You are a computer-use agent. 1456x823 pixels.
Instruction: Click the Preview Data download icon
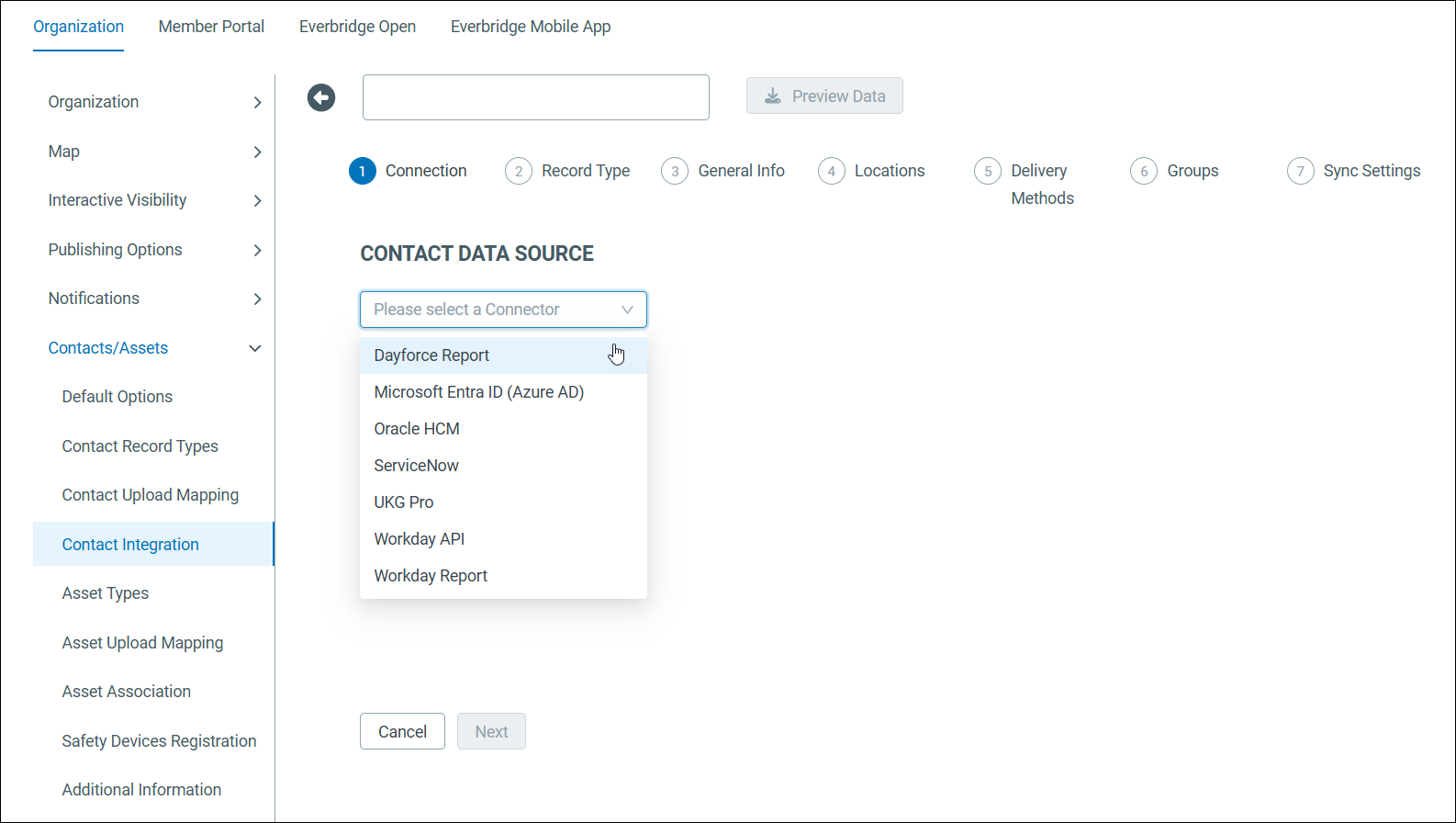click(x=773, y=96)
